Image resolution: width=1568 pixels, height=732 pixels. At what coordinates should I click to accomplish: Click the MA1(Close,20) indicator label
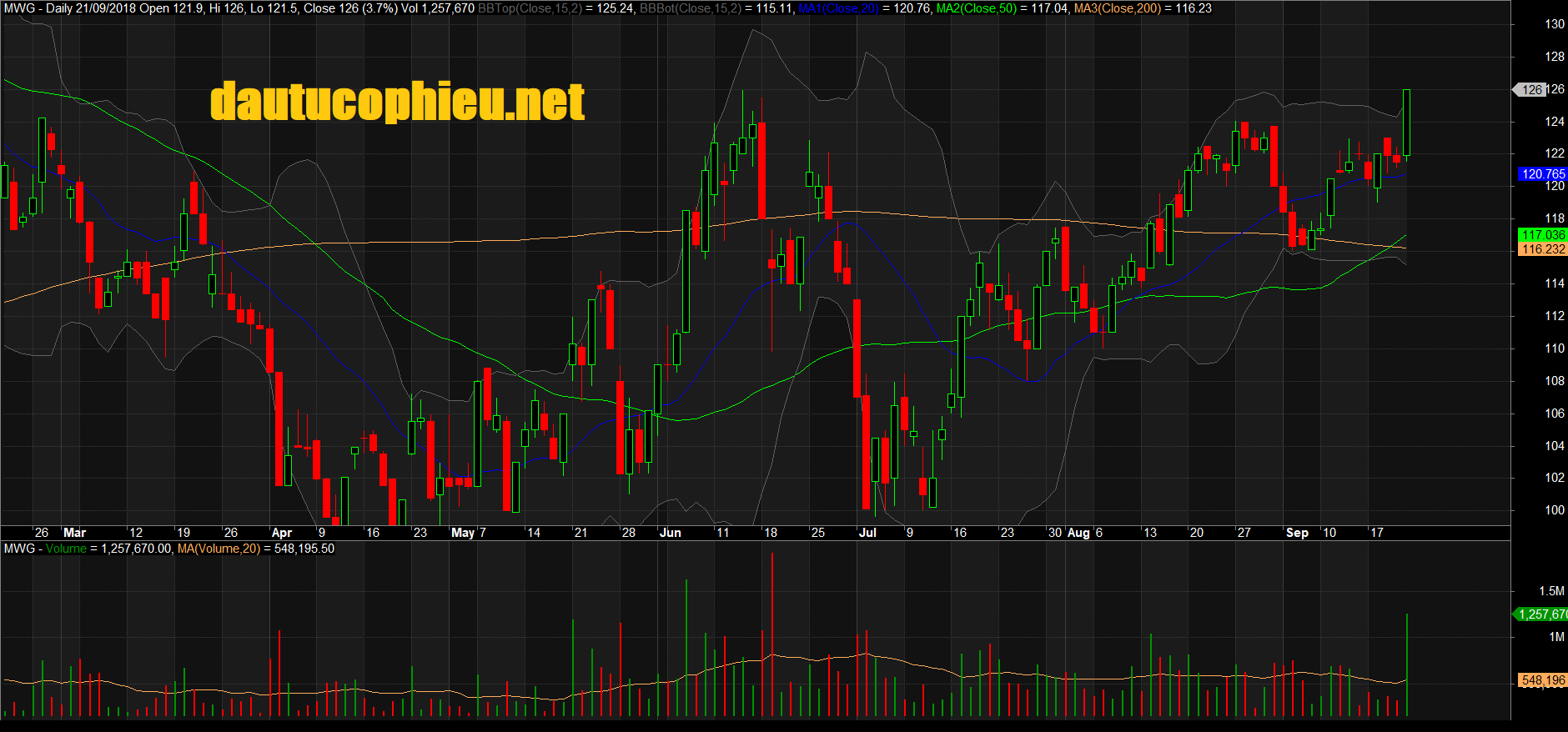(838, 8)
